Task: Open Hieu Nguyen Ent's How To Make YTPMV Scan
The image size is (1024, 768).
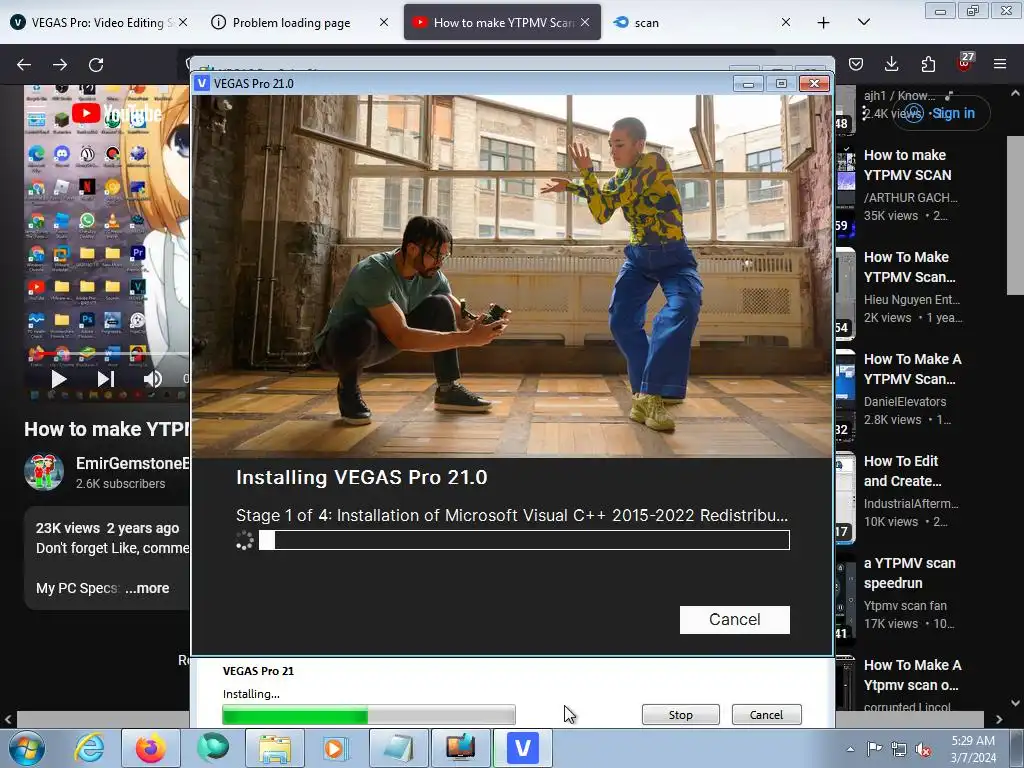Action: (909, 267)
